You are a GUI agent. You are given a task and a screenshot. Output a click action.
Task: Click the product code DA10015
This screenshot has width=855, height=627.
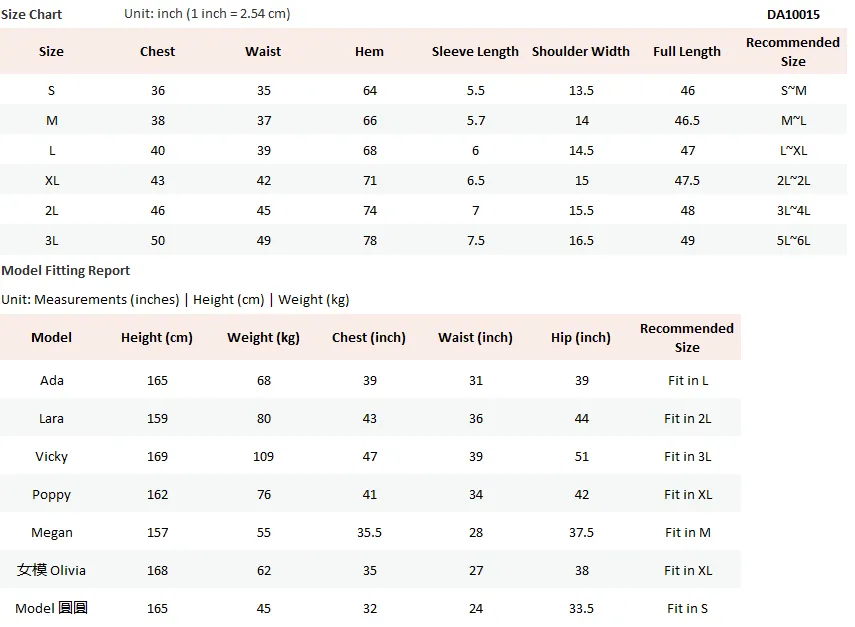pos(793,15)
